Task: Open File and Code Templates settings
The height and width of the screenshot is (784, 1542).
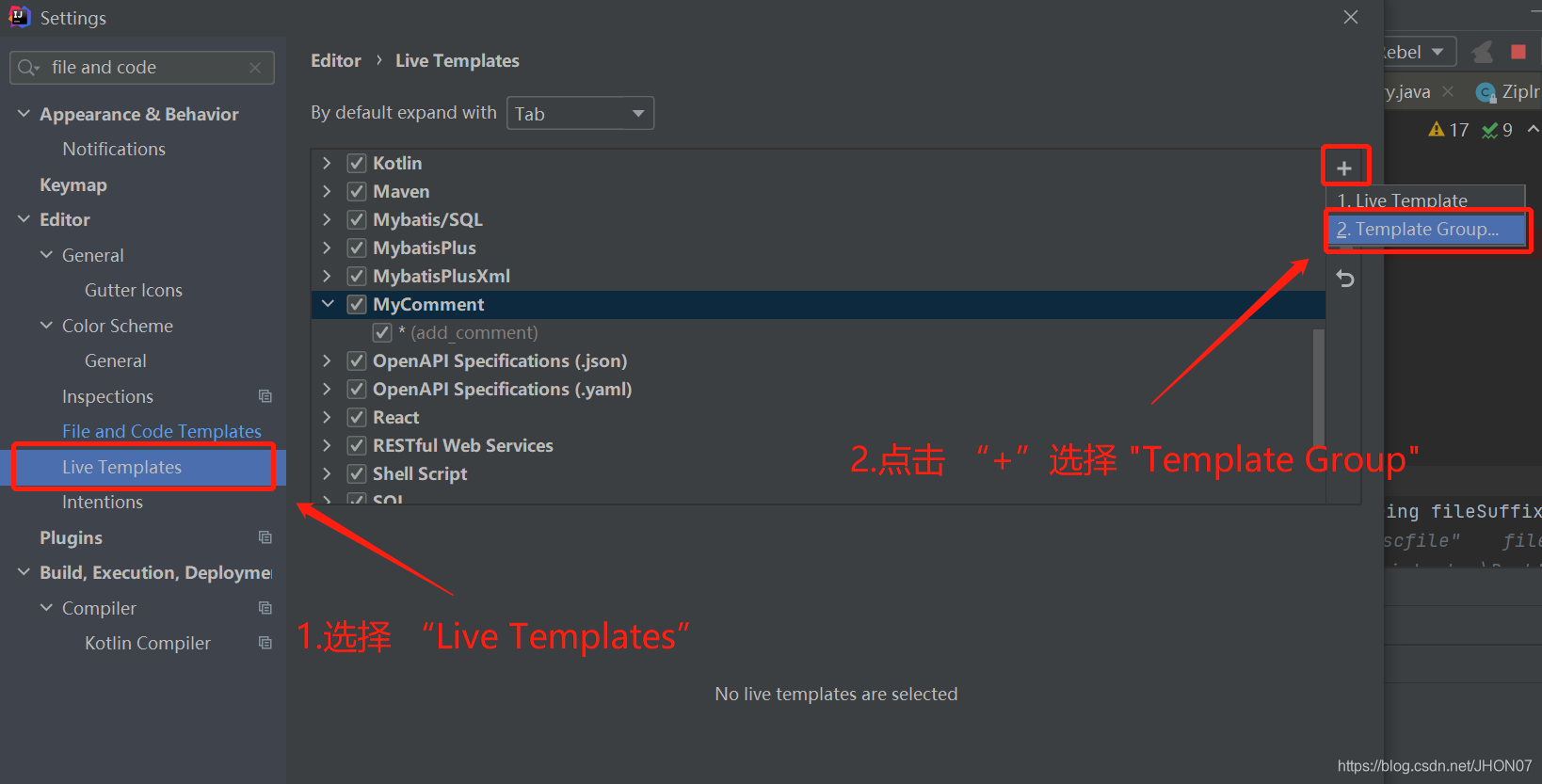Action: pos(162,431)
